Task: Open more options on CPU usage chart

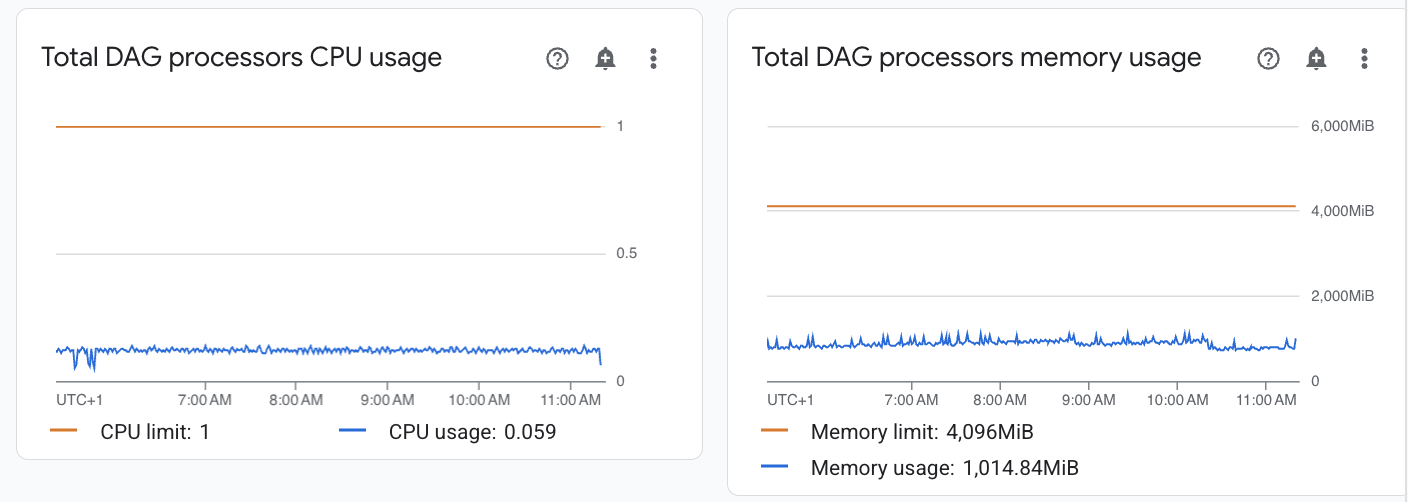Action: pyautogui.click(x=653, y=59)
